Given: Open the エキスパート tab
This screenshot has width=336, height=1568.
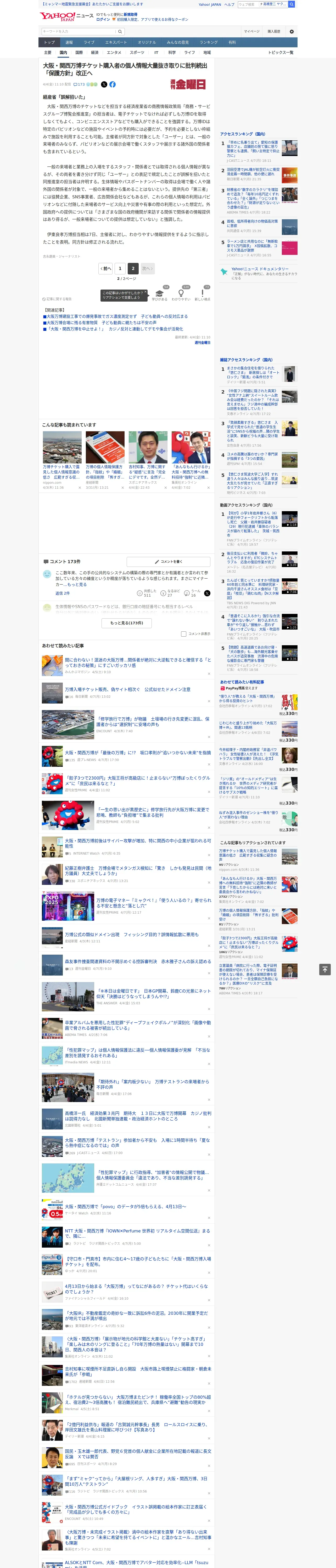Looking at the screenshot, I should (x=116, y=43).
